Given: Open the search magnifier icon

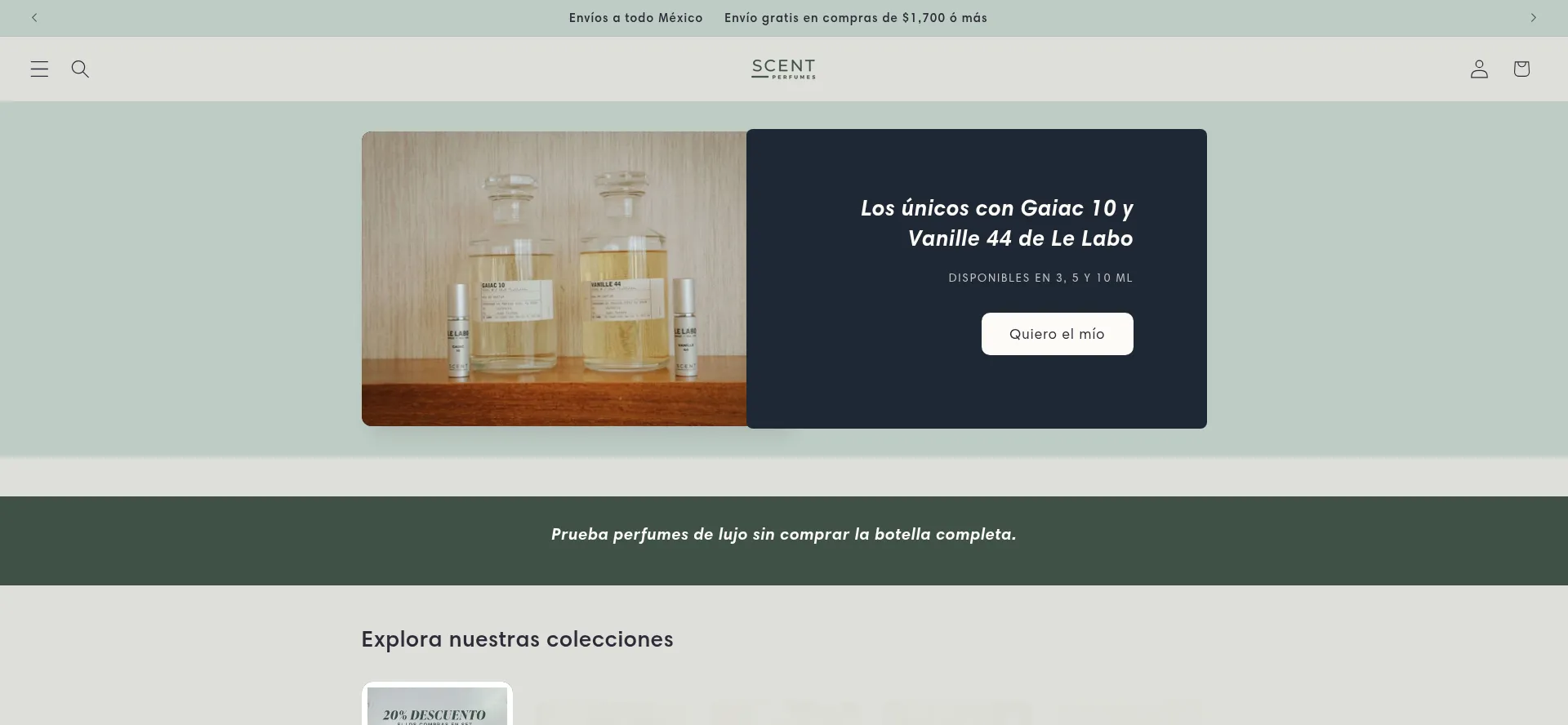Looking at the screenshot, I should pos(80,69).
